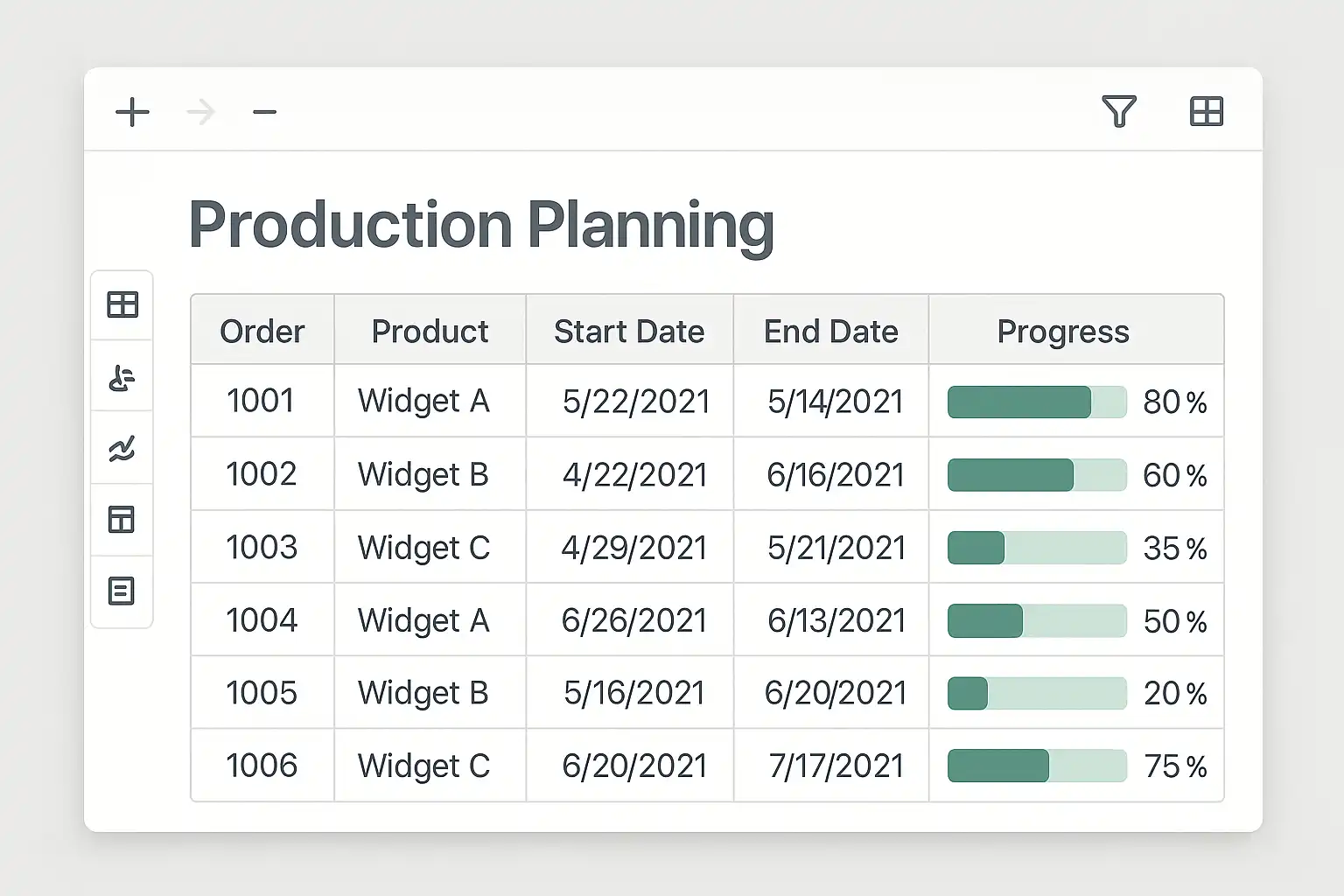1344x896 pixels.
Task: Select the wavy chart icon in sidebar
Action: tap(122, 449)
